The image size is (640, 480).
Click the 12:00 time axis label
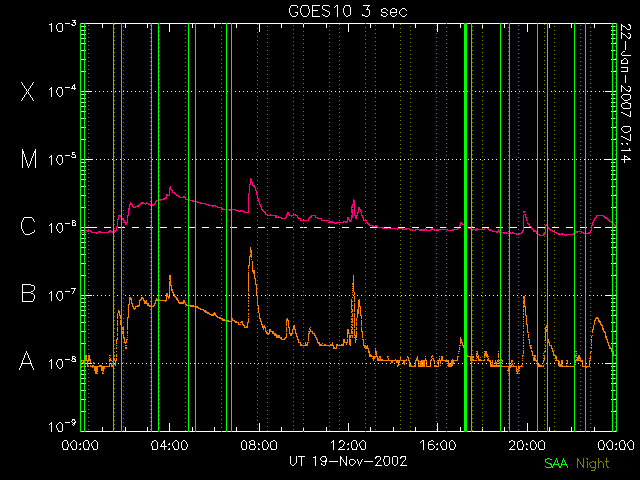click(349, 445)
